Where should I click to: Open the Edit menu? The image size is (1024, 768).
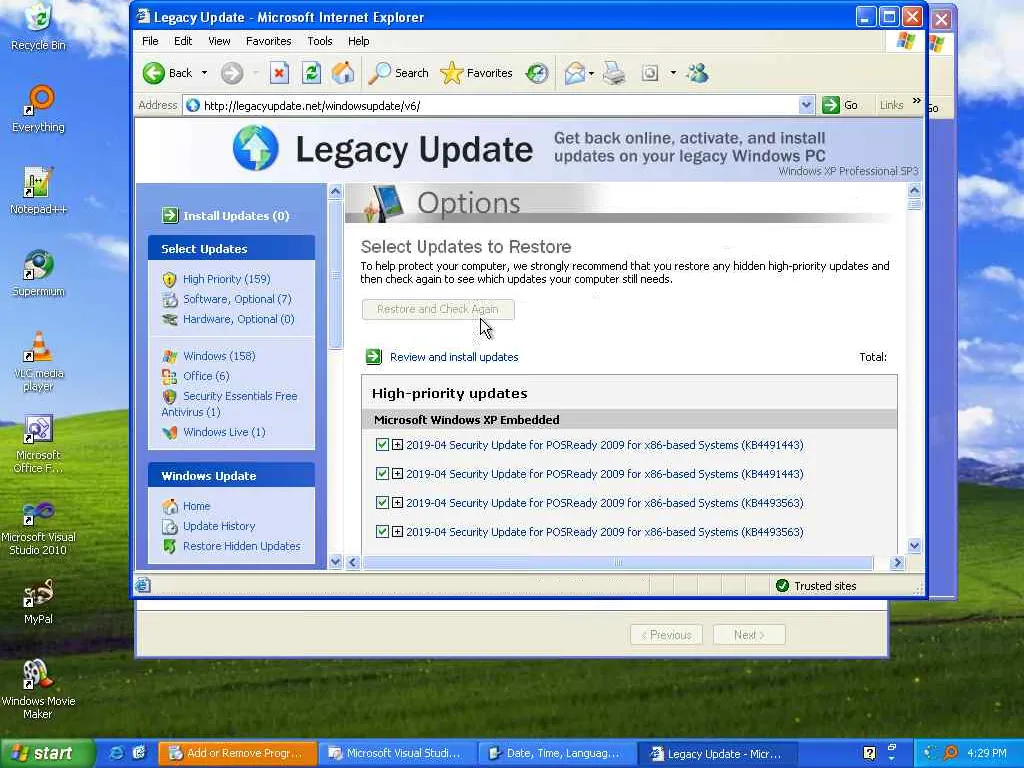coord(183,41)
